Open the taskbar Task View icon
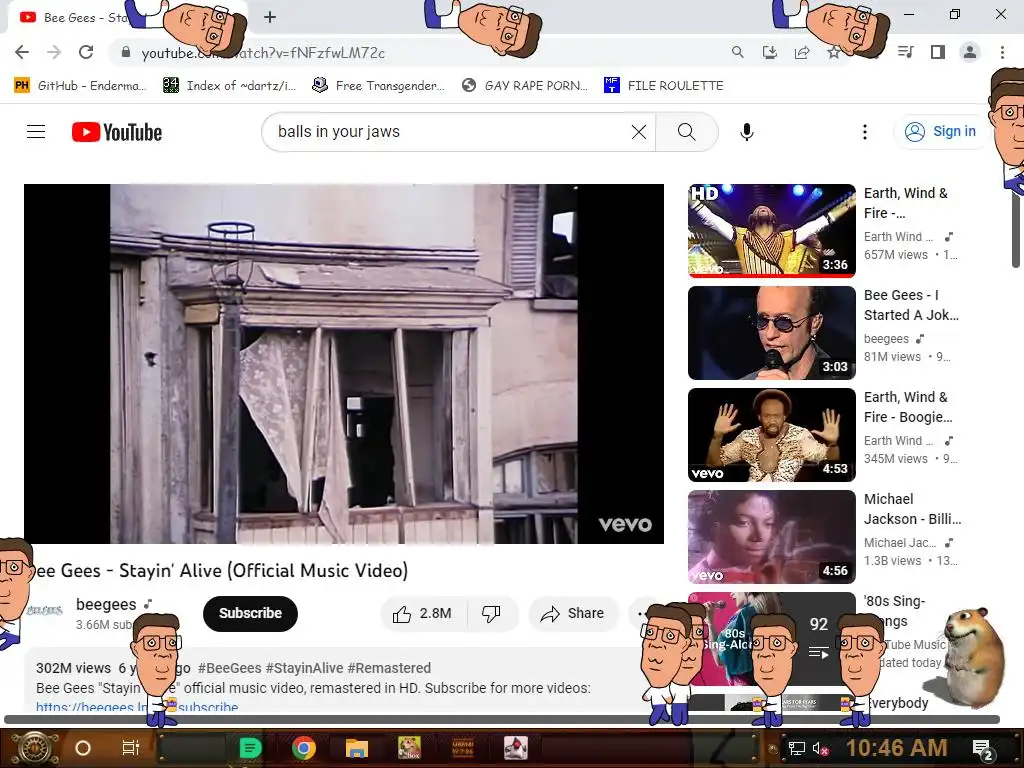This screenshot has width=1024, height=768. click(x=131, y=748)
